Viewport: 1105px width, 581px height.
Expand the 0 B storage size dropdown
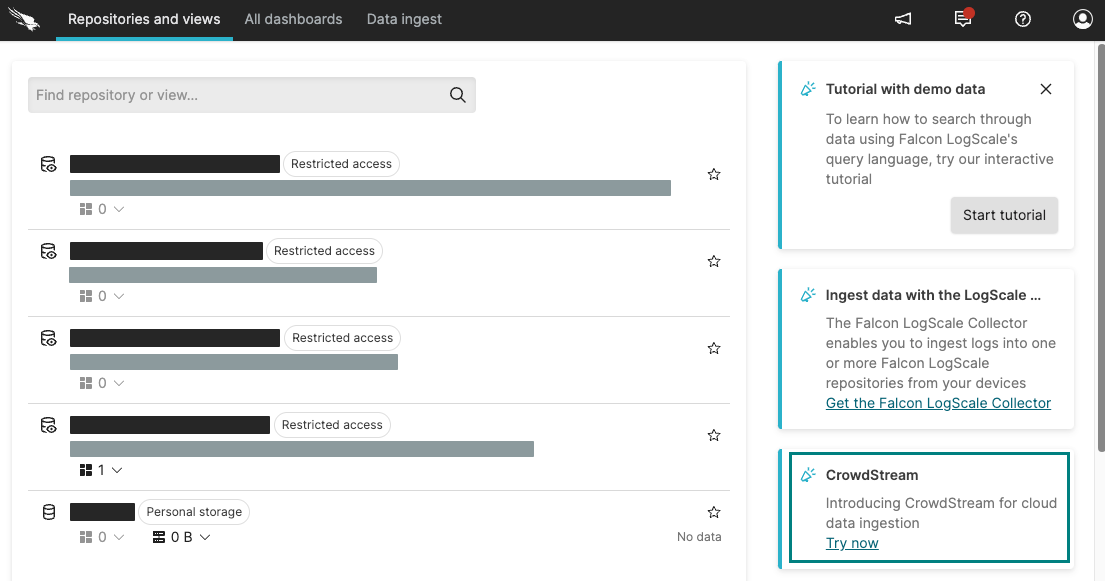click(182, 537)
